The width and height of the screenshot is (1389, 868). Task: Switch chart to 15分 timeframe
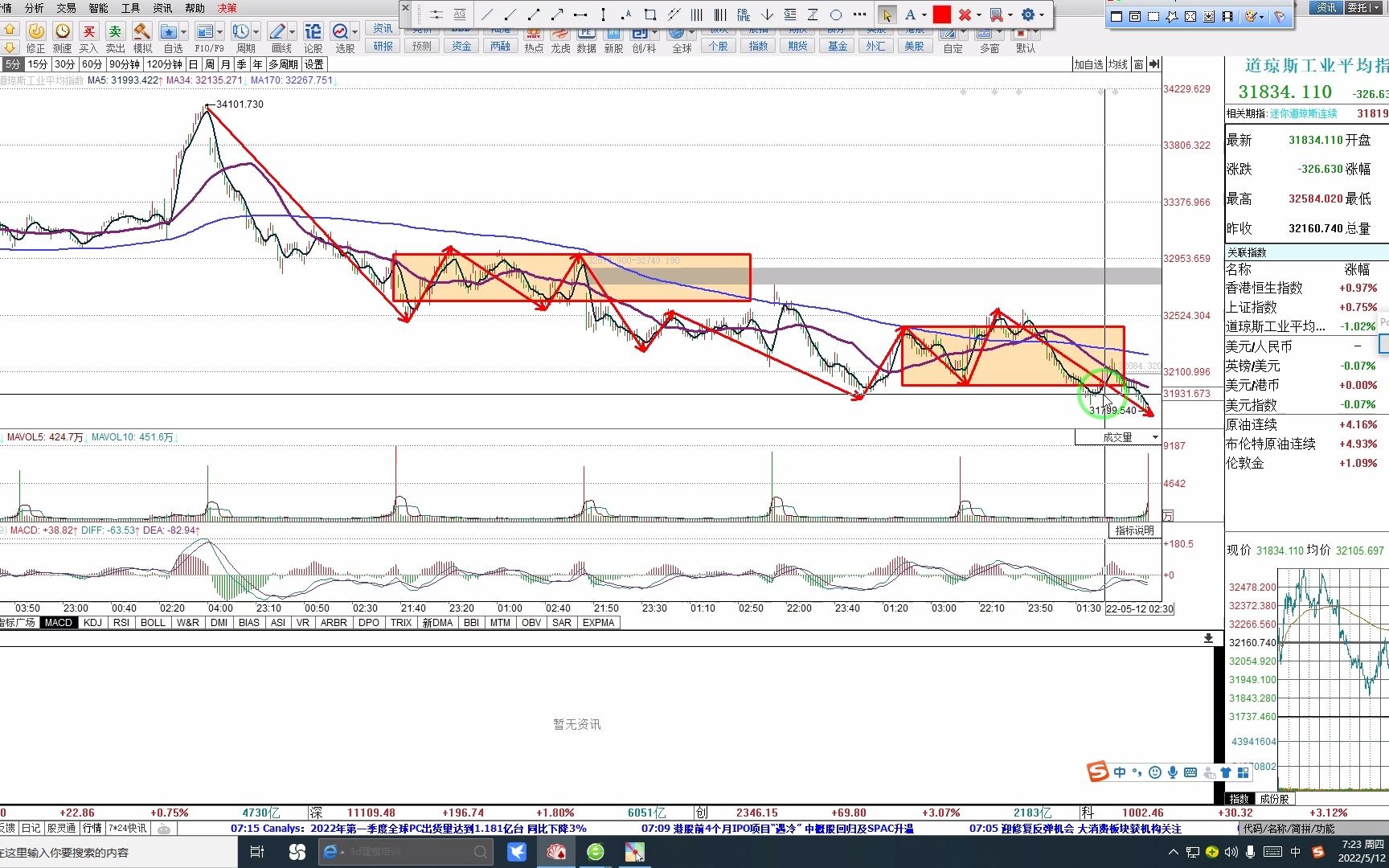click(x=38, y=64)
